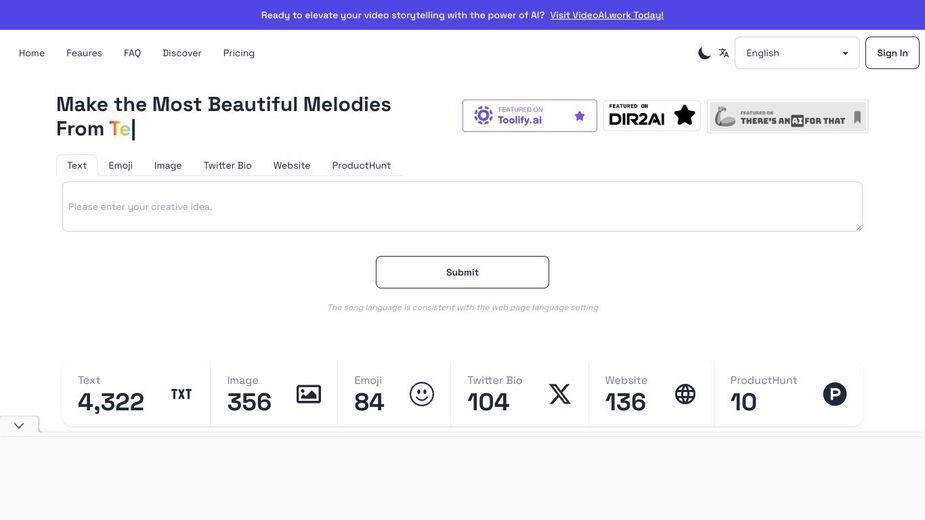Click the Sign In button
This screenshot has width=925, height=520.
click(x=892, y=53)
